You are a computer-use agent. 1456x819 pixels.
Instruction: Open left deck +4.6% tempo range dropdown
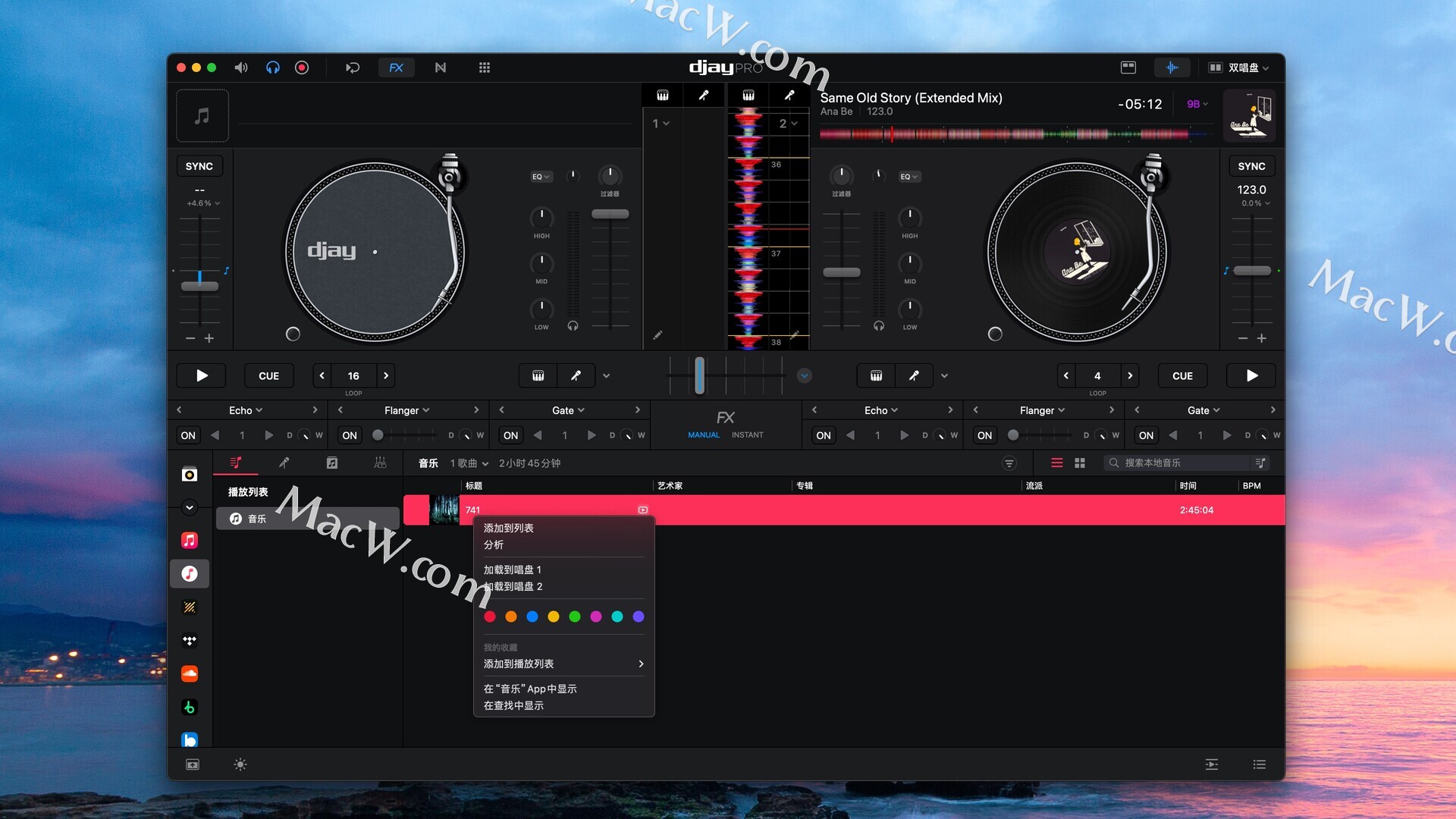[203, 203]
